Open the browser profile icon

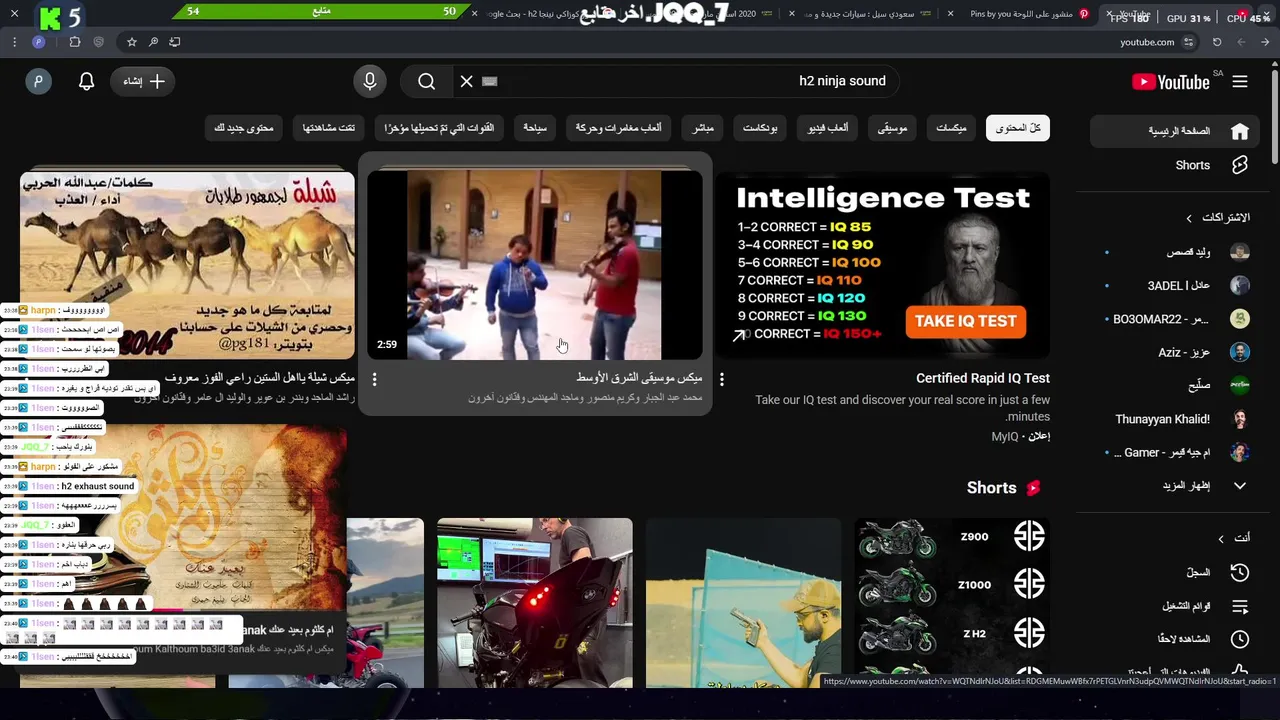click(x=39, y=42)
